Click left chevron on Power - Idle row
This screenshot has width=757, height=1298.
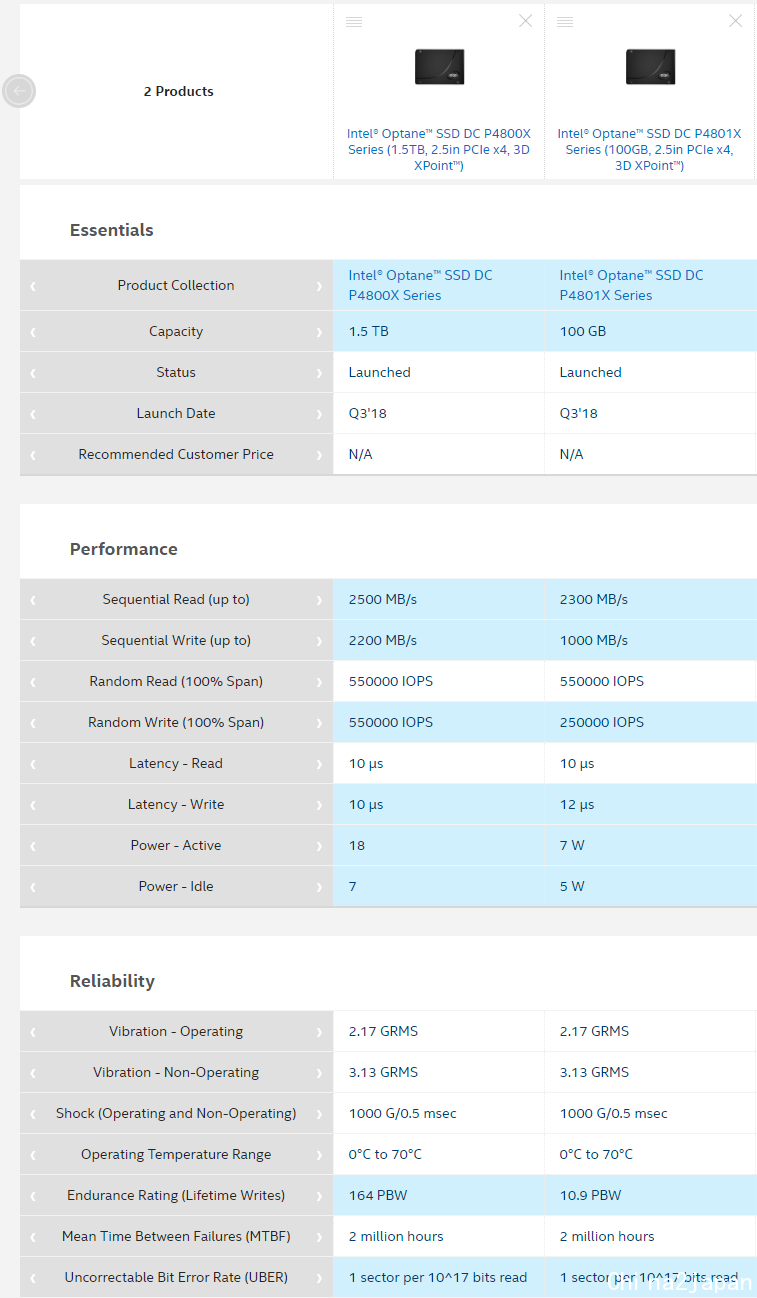[x=33, y=887]
